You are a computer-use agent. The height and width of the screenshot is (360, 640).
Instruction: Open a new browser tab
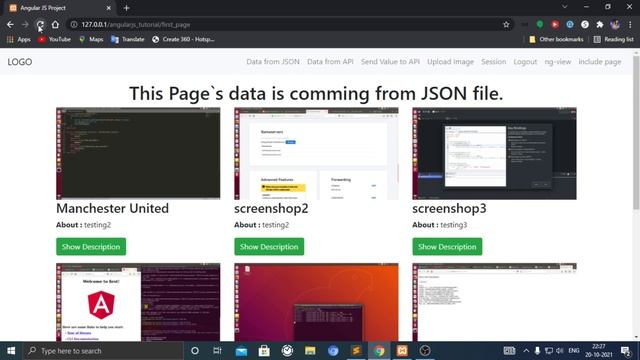pyautogui.click(x=127, y=8)
